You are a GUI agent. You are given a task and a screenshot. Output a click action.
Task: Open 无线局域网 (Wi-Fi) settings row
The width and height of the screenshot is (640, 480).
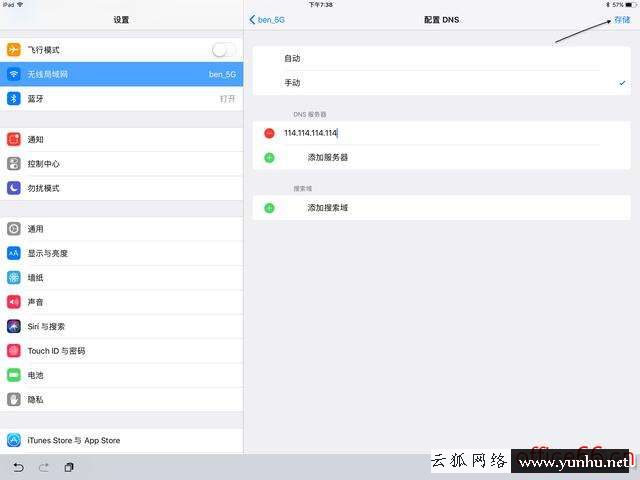(x=122, y=74)
